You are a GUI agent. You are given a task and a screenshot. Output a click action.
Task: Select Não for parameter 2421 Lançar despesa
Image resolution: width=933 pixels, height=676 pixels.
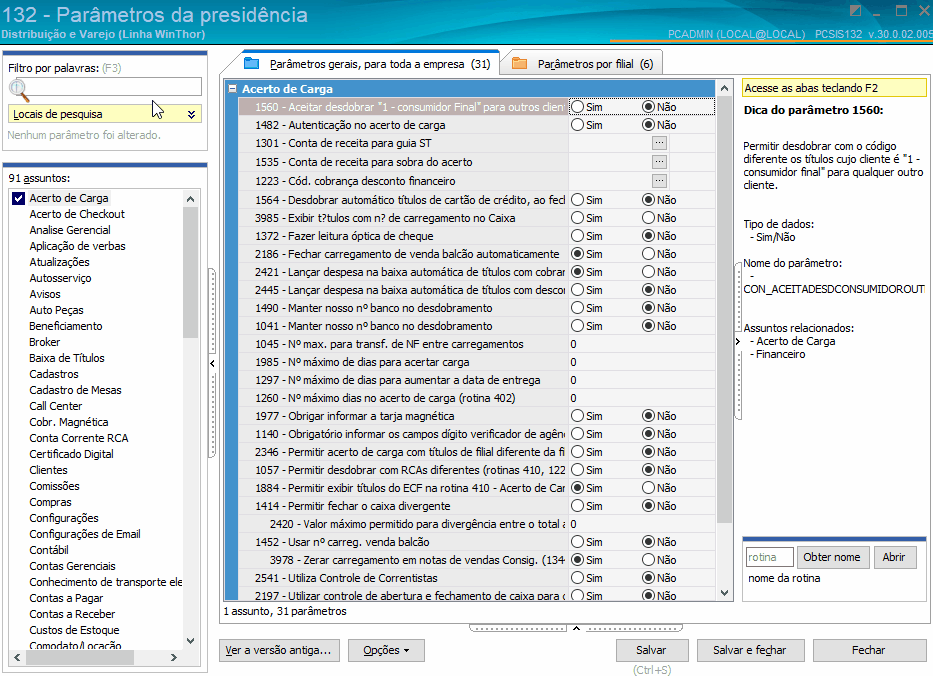point(649,272)
